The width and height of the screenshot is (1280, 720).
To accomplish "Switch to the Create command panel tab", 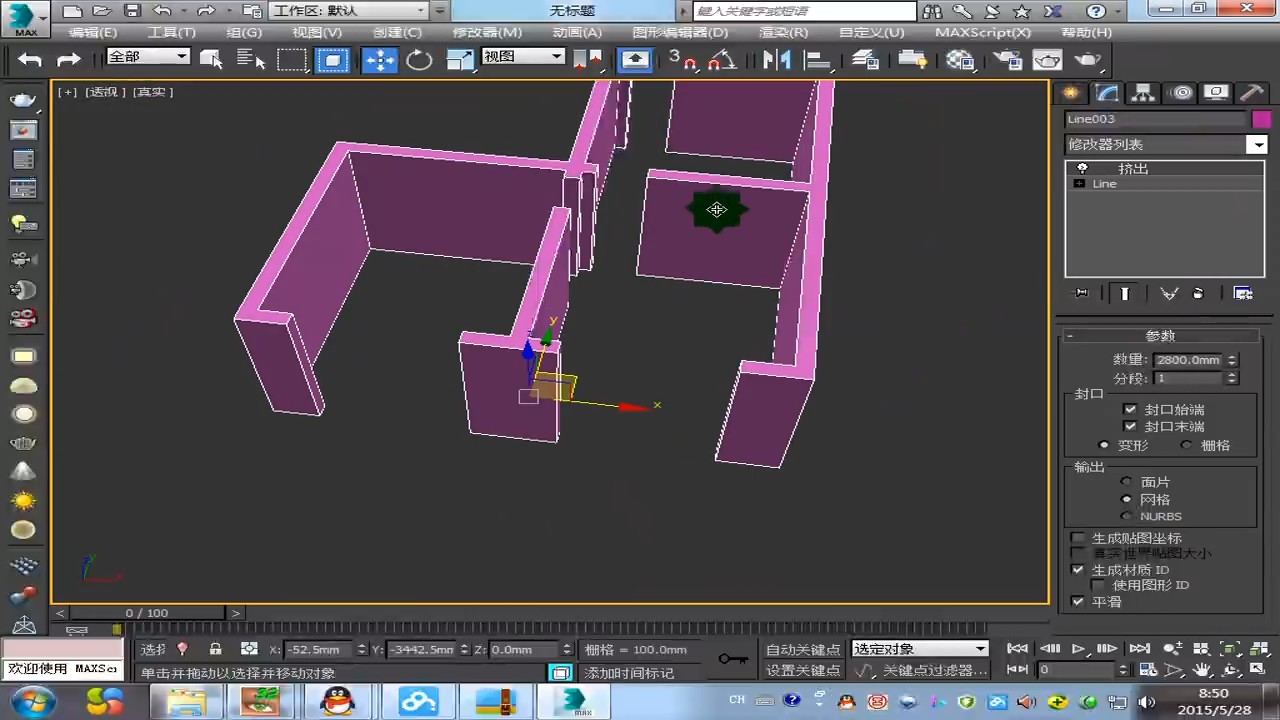I will pyautogui.click(x=1071, y=93).
